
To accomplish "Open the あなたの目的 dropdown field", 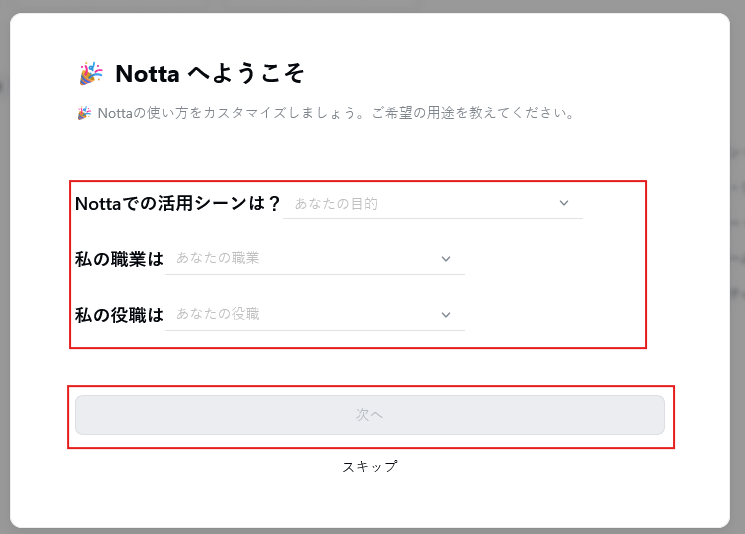I will (433, 204).
